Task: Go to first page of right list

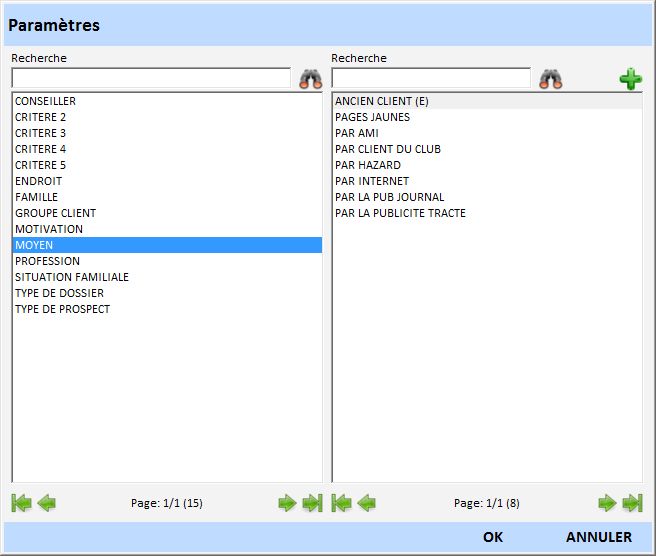Action: coord(341,503)
